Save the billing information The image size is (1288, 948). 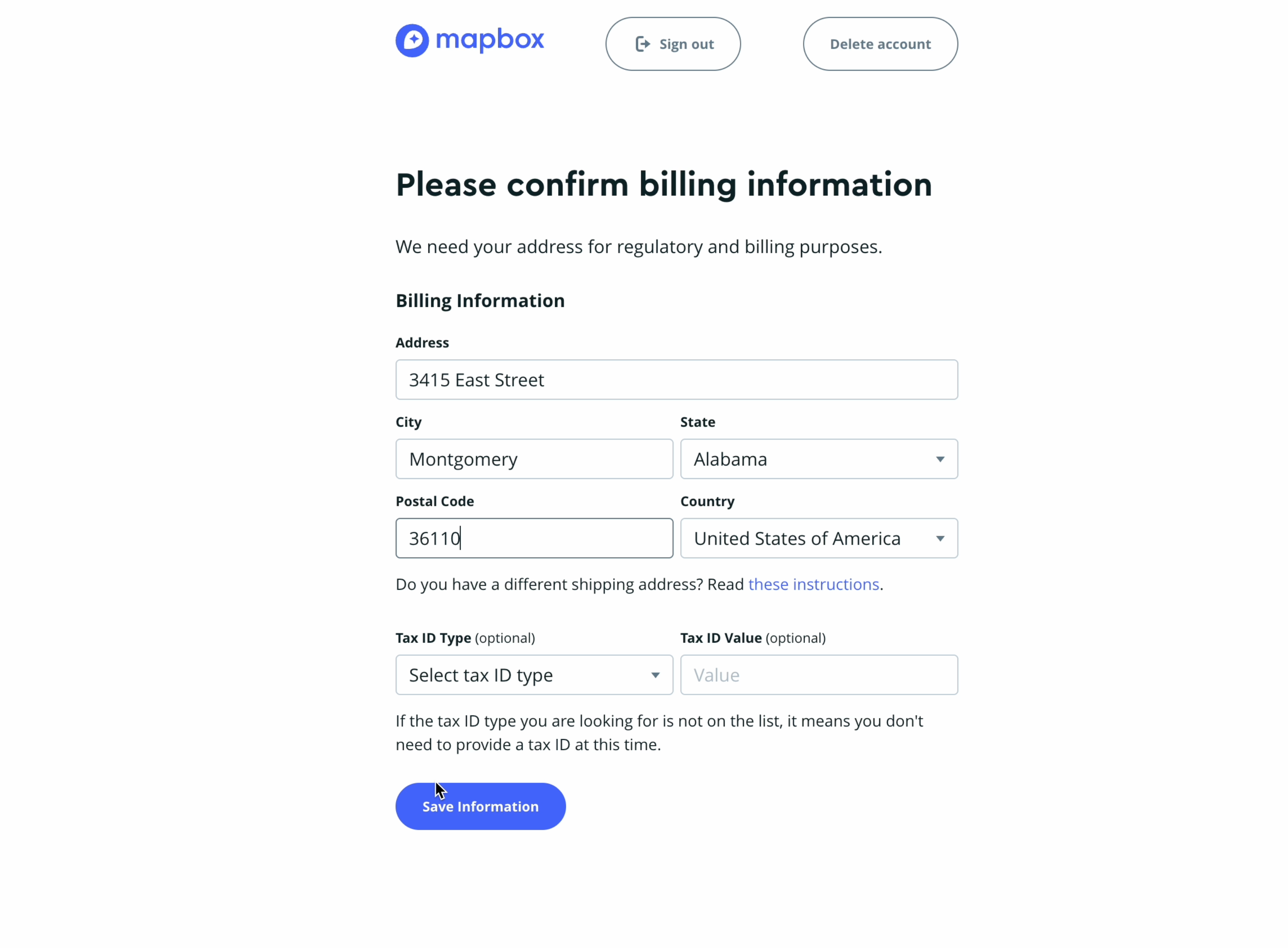point(480,806)
